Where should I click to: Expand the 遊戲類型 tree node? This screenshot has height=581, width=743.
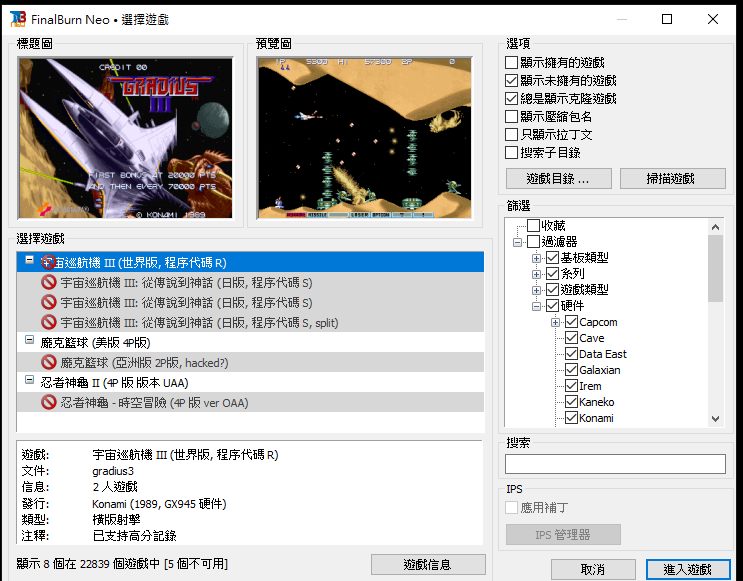coord(536,290)
